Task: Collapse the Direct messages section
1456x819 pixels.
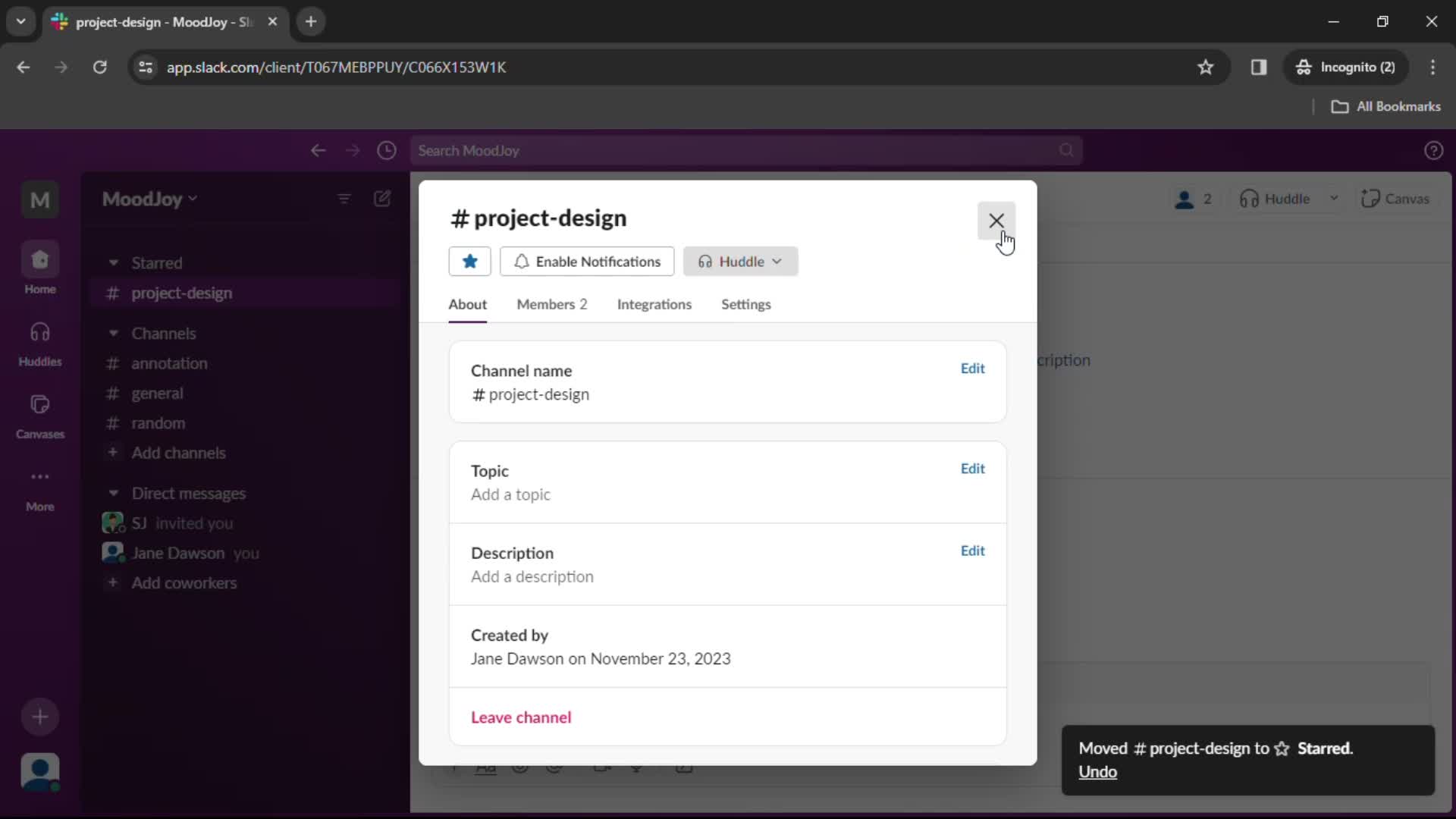Action: [114, 493]
